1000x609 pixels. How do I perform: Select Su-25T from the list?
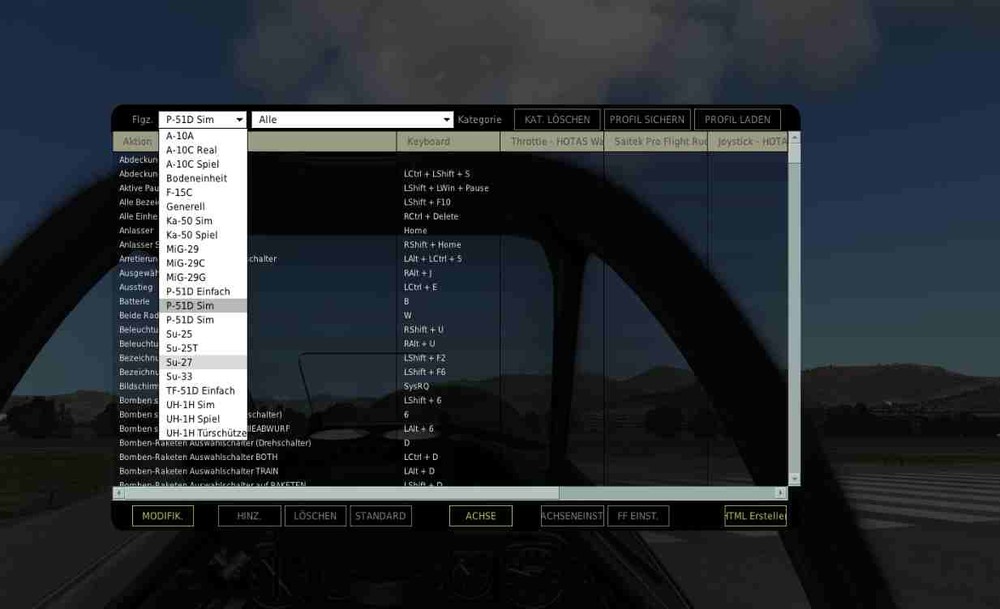tap(203, 348)
